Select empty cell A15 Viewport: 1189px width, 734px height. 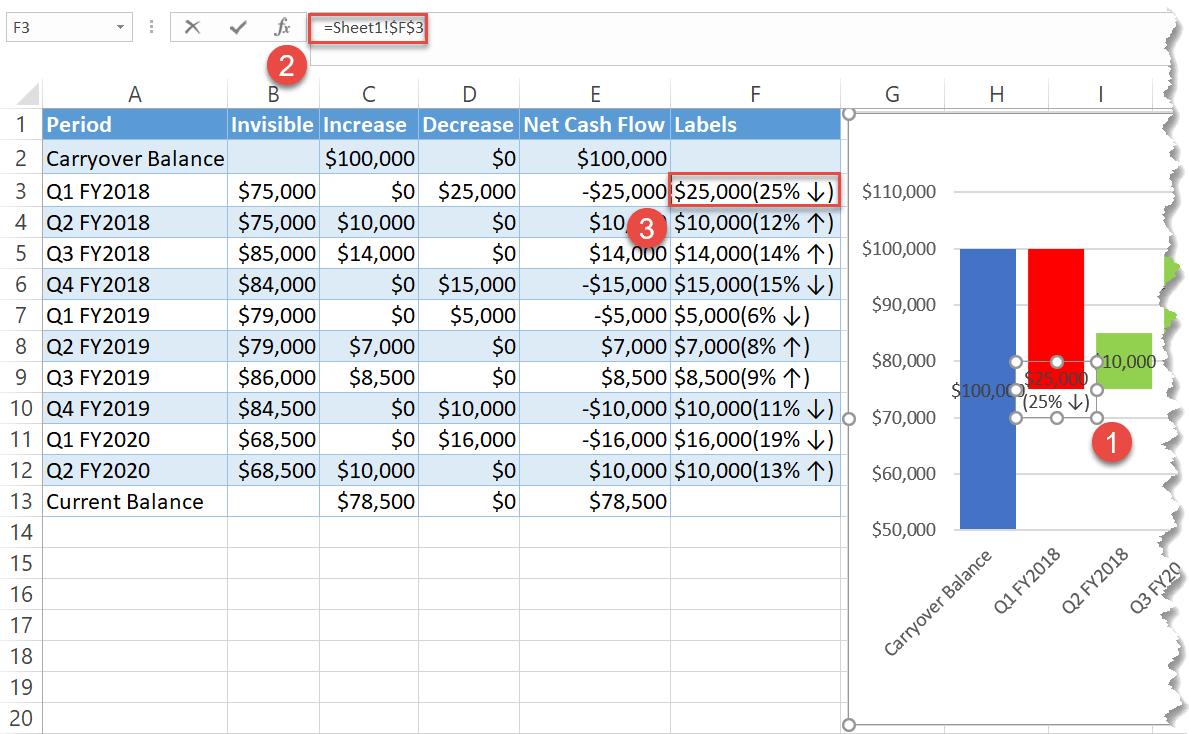pos(135,563)
